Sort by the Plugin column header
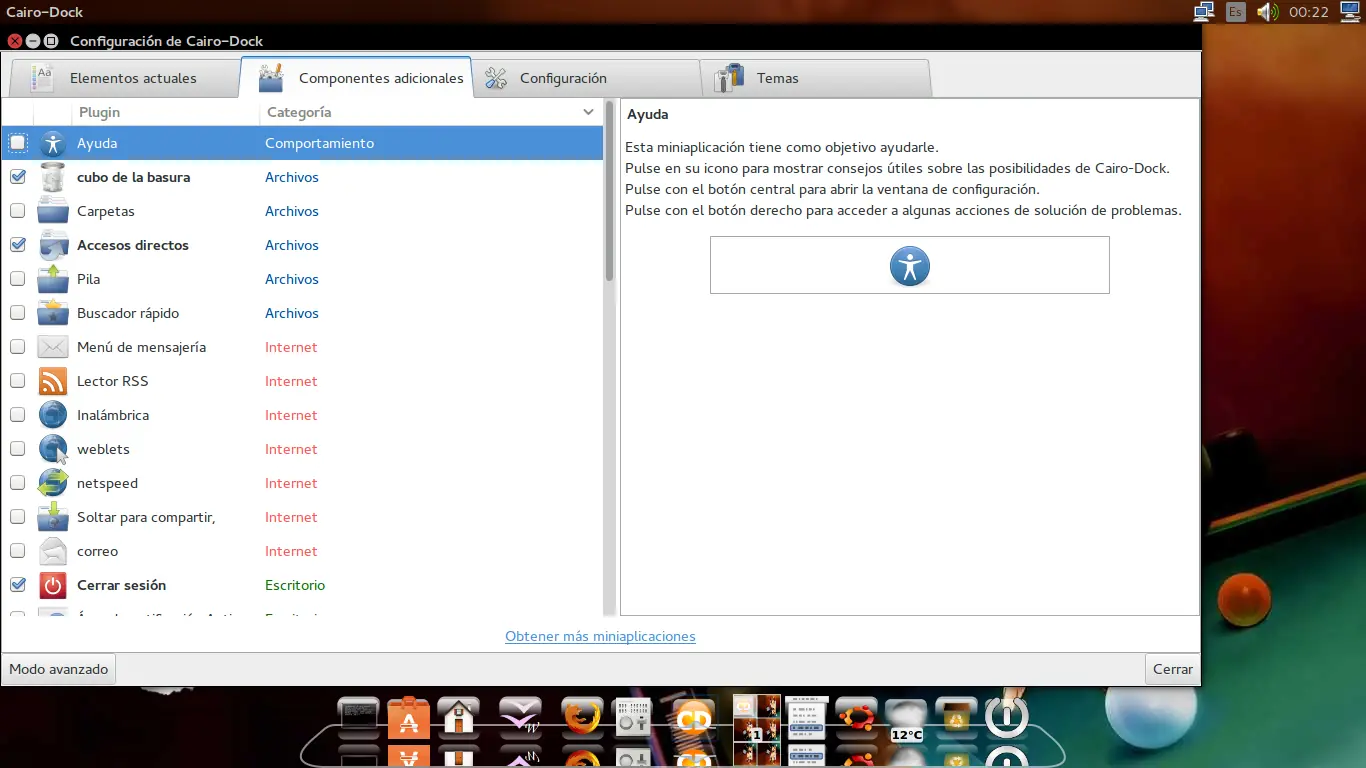This screenshot has width=1366, height=768. (x=165, y=112)
